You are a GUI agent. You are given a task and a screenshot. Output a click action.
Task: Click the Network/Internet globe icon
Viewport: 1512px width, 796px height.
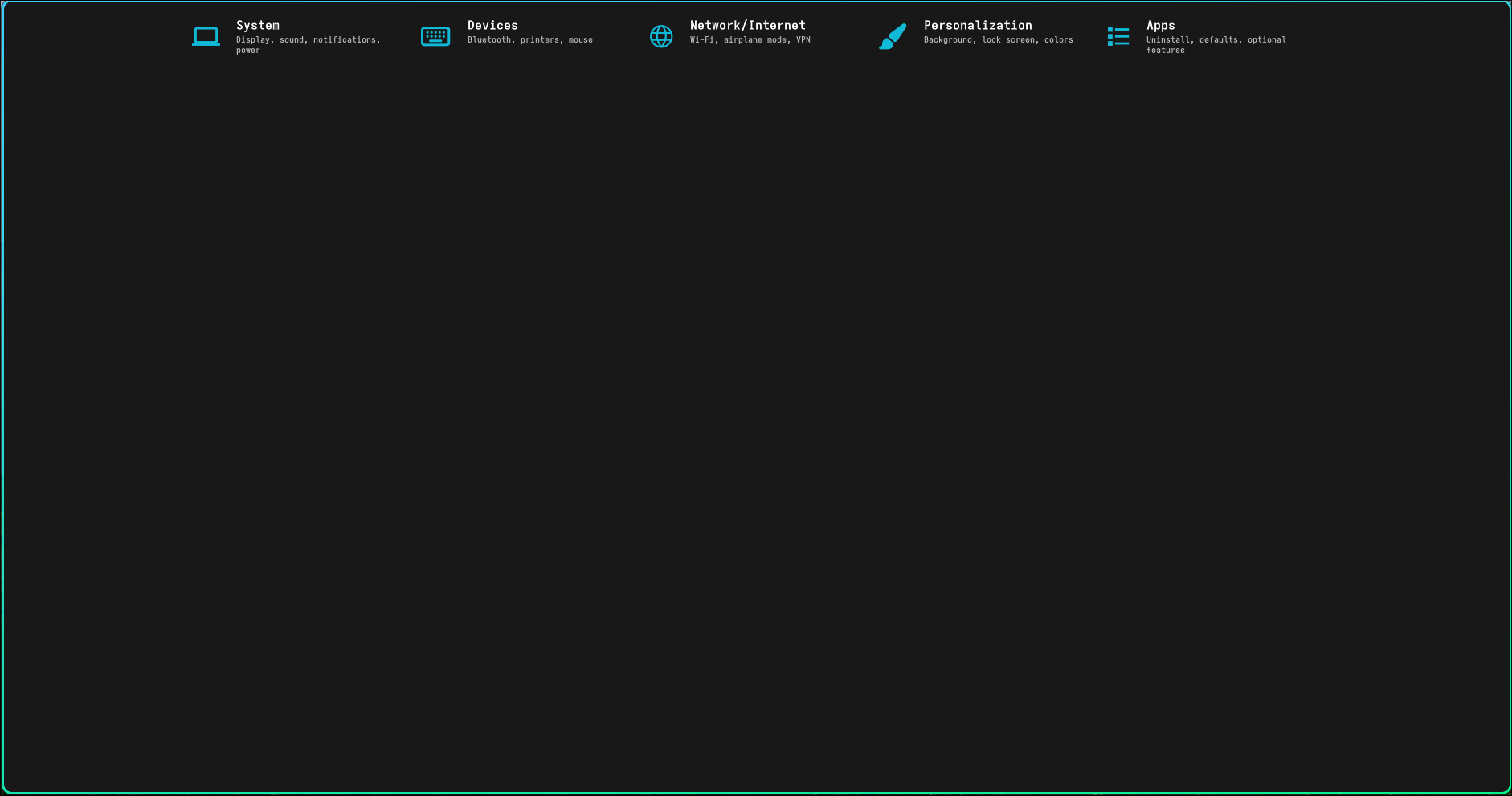661,36
